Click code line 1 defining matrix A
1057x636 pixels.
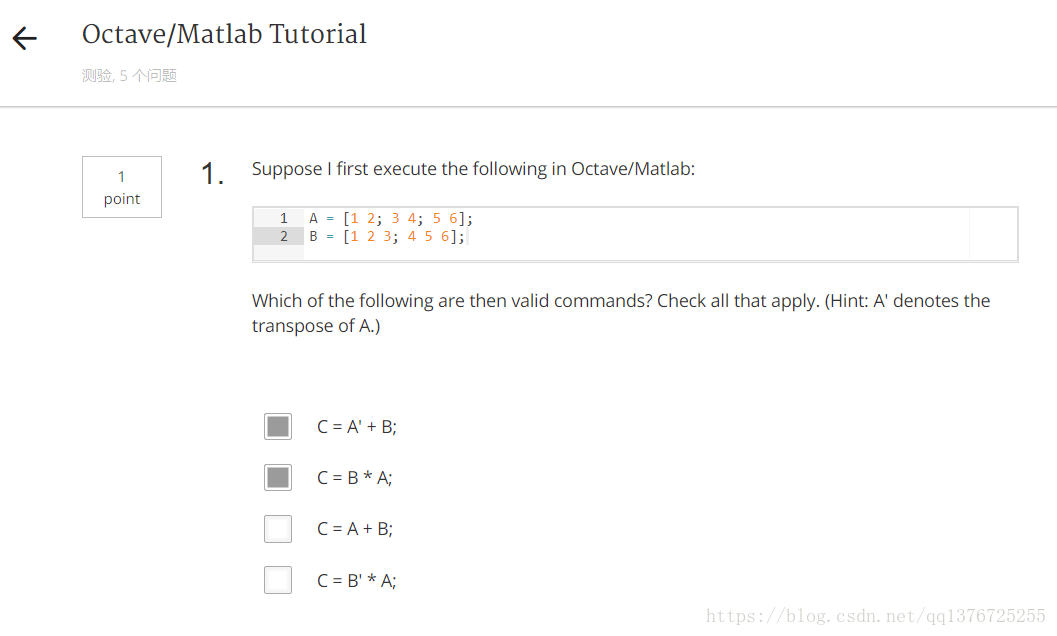pyautogui.click(x=391, y=219)
